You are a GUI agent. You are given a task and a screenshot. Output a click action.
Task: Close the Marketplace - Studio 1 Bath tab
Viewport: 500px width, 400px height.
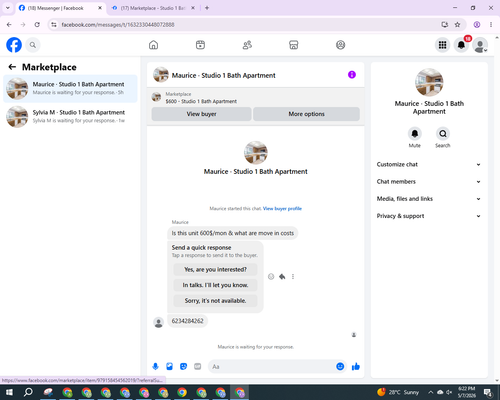(193, 8)
